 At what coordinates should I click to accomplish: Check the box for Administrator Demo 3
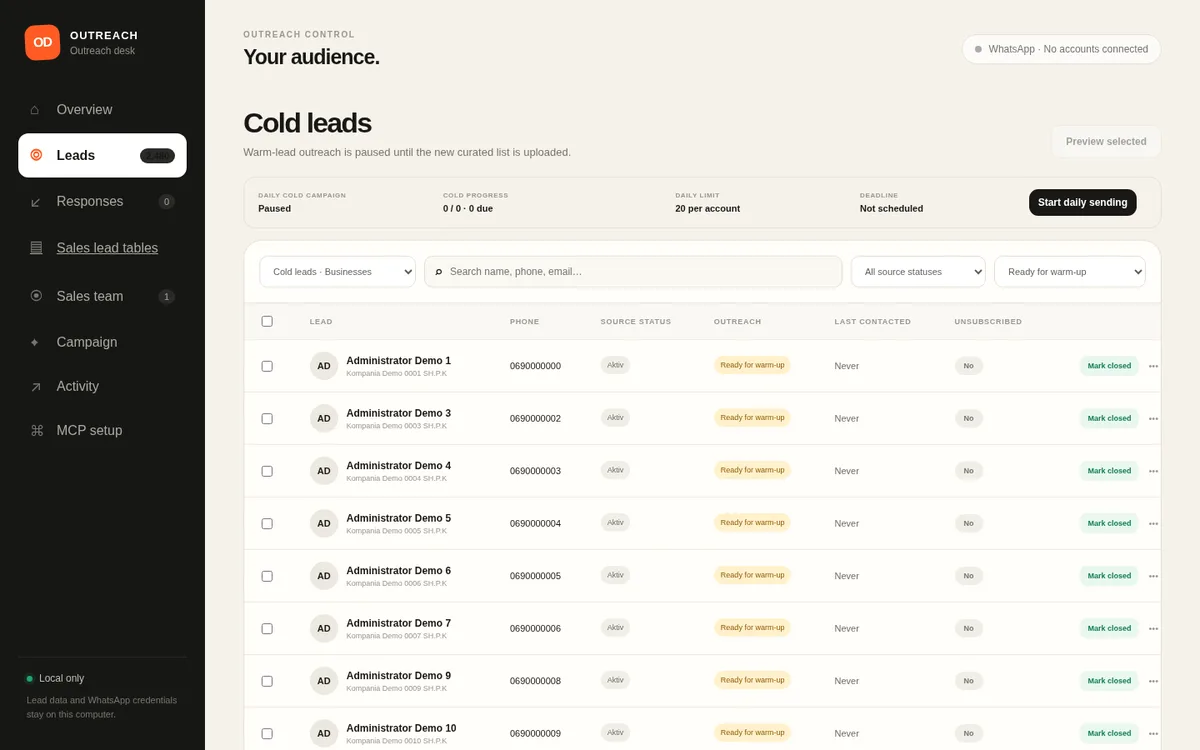pos(267,418)
